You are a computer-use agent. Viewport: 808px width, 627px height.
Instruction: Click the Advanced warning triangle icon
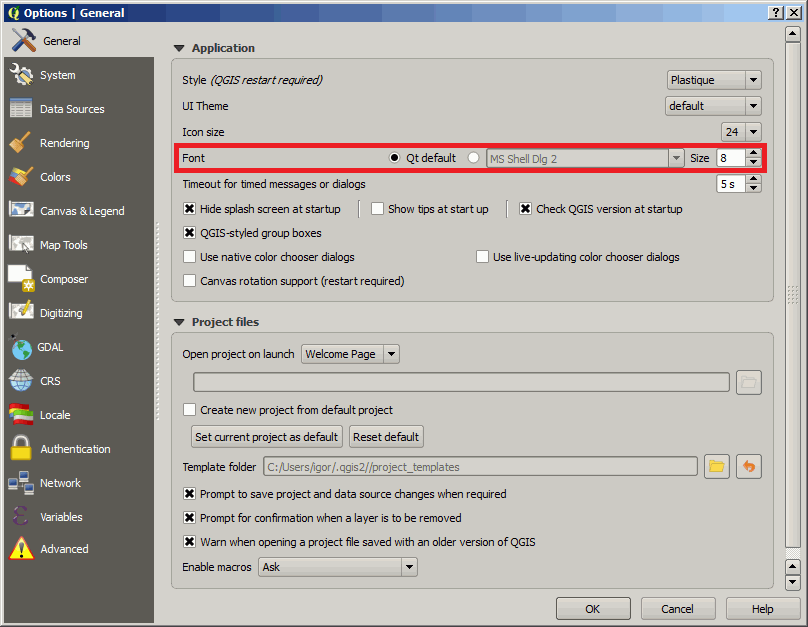point(21,548)
